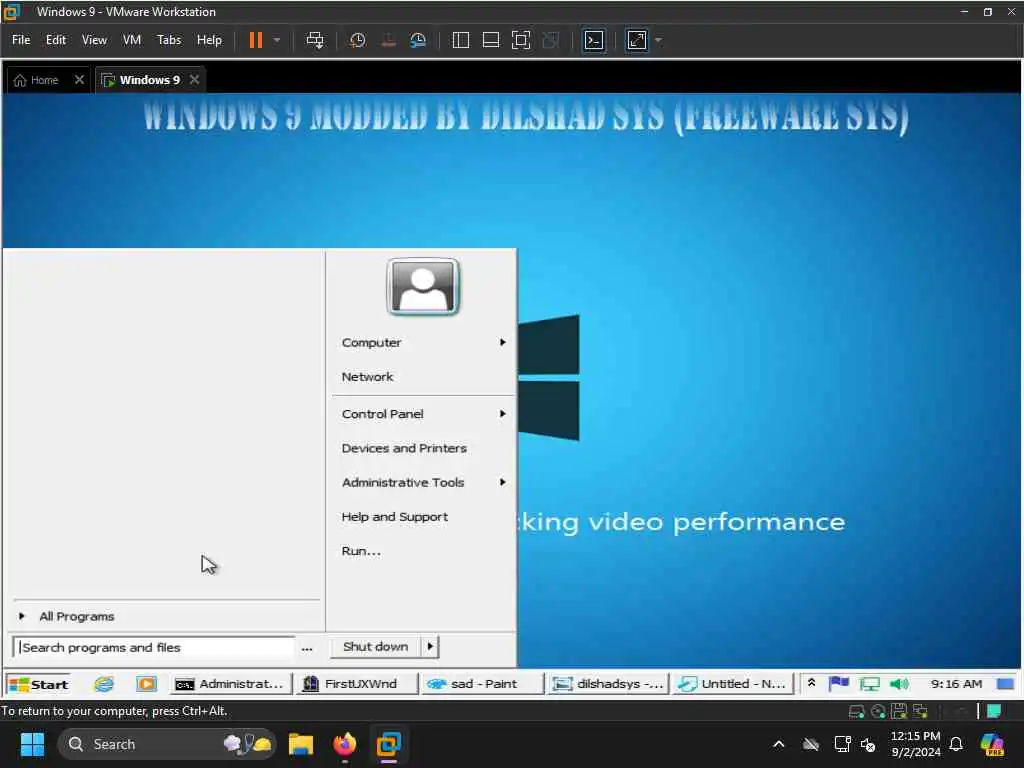This screenshot has height=768, width=1024.
Task: Click Send Ctrl+Alt+Del toolbar icon
Action: pos(315,40)
